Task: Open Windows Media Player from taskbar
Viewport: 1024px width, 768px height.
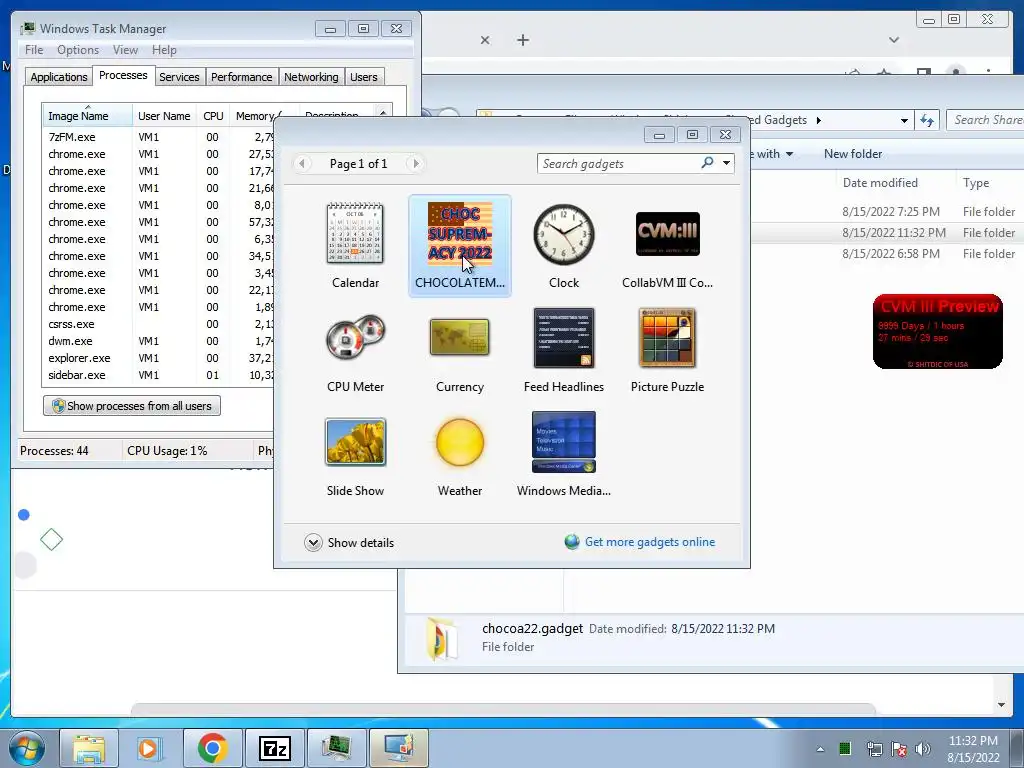Action: tap(149, 748)
